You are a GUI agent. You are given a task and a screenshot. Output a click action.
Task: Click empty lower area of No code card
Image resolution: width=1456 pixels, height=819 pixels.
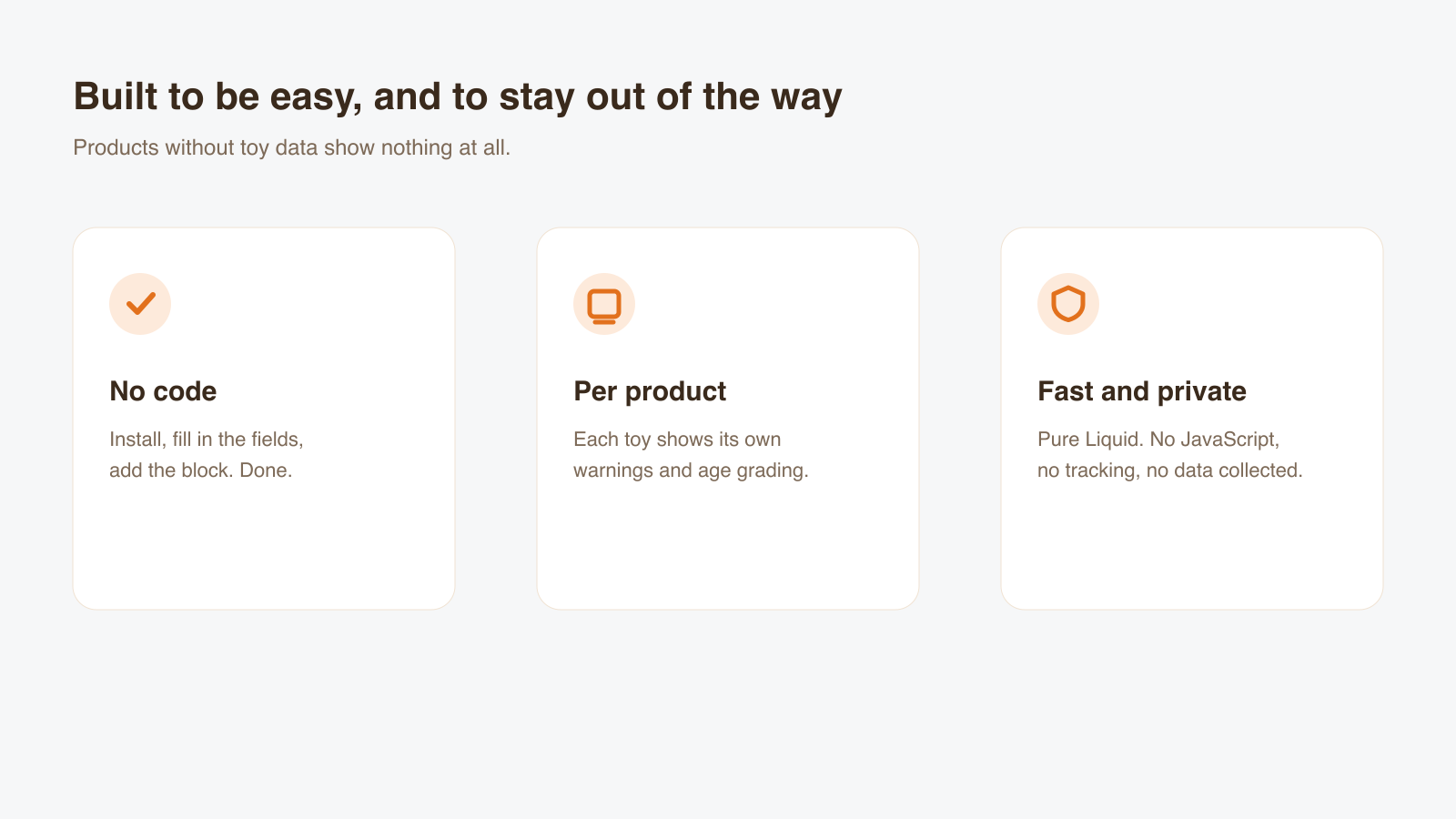click(x=264, y=546)
